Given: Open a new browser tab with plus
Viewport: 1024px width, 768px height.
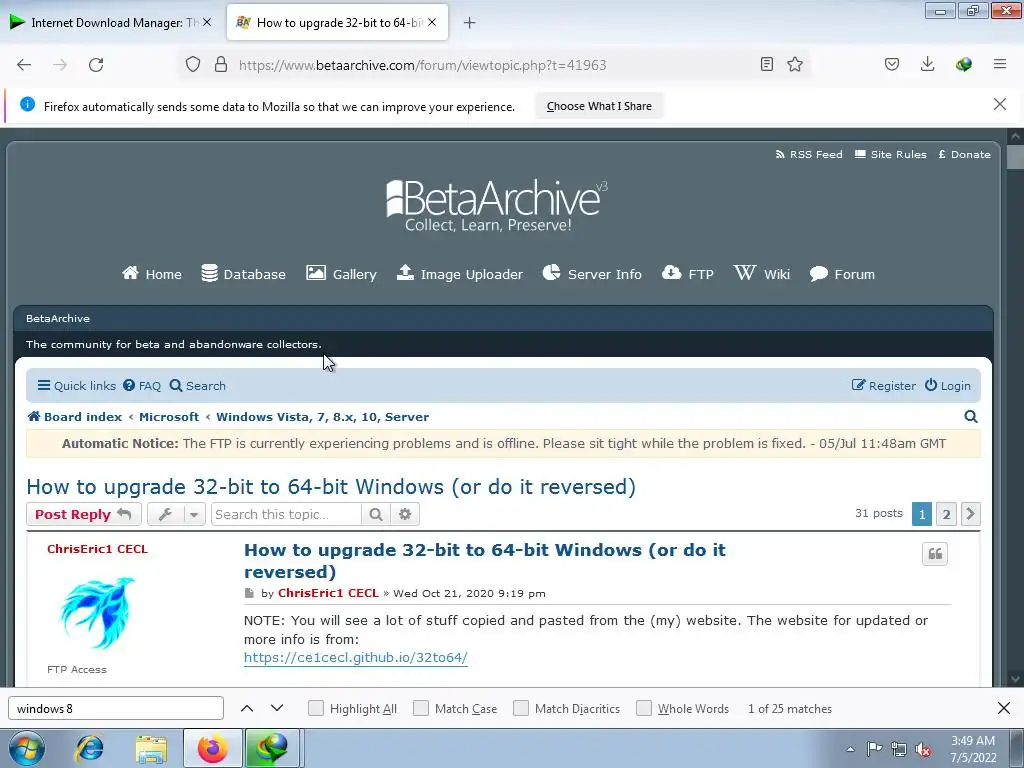Looking at the screenshot, I should pyautogui.click(x=469, y=23).
